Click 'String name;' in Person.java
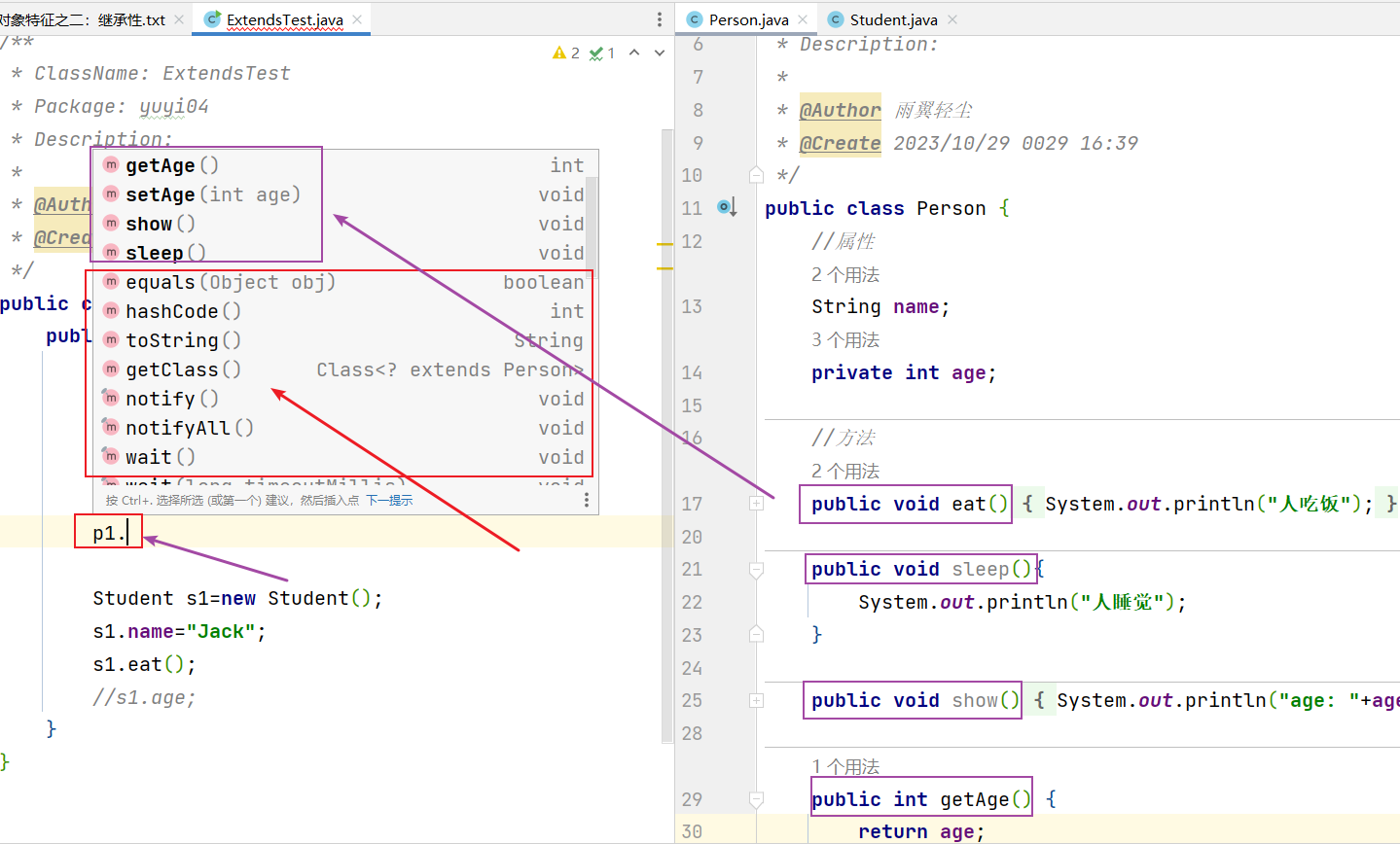This screenshot has height=844, width=1400. [880, 306]
